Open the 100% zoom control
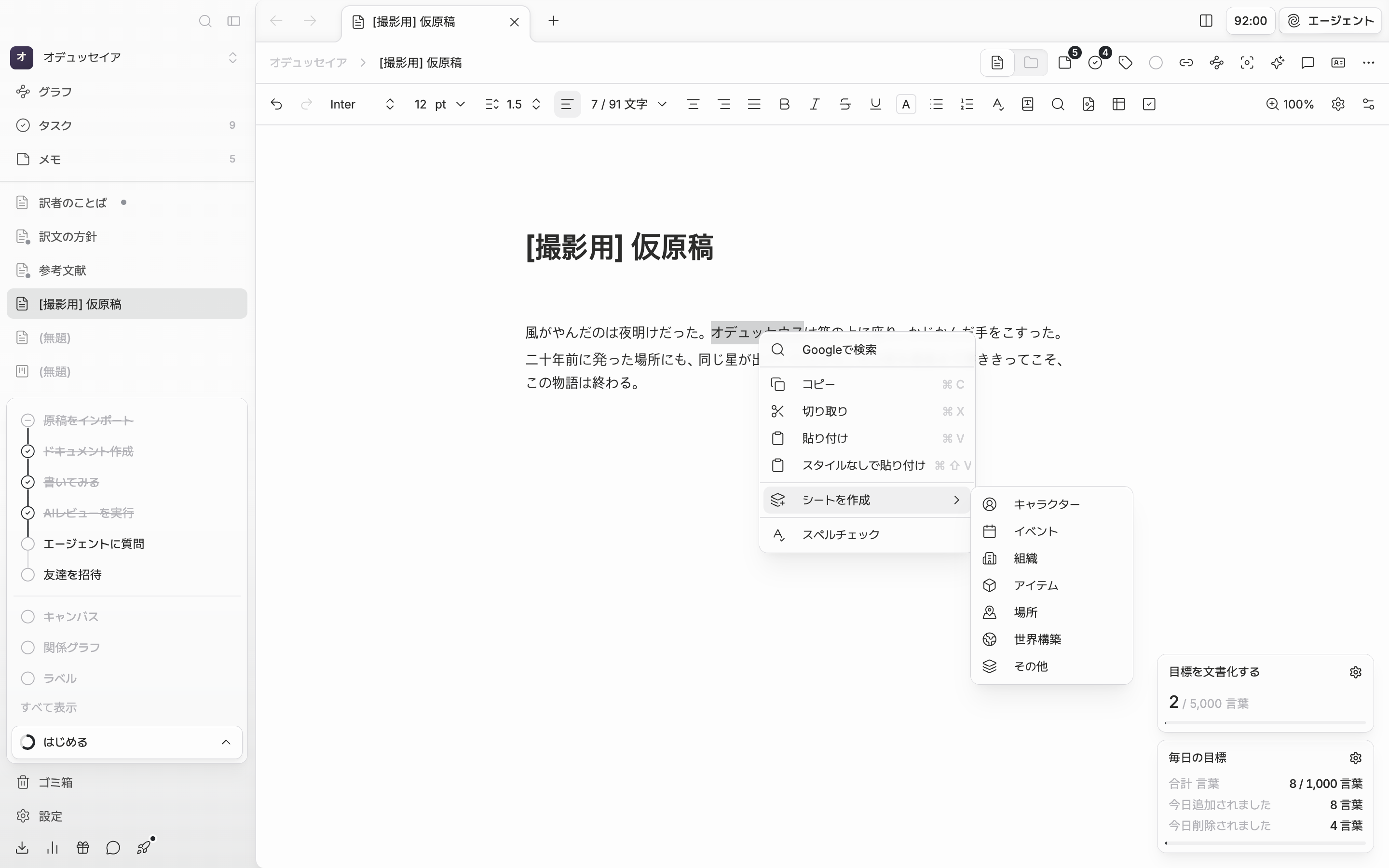The image size is (1389, 868). tap(1290, 104)
